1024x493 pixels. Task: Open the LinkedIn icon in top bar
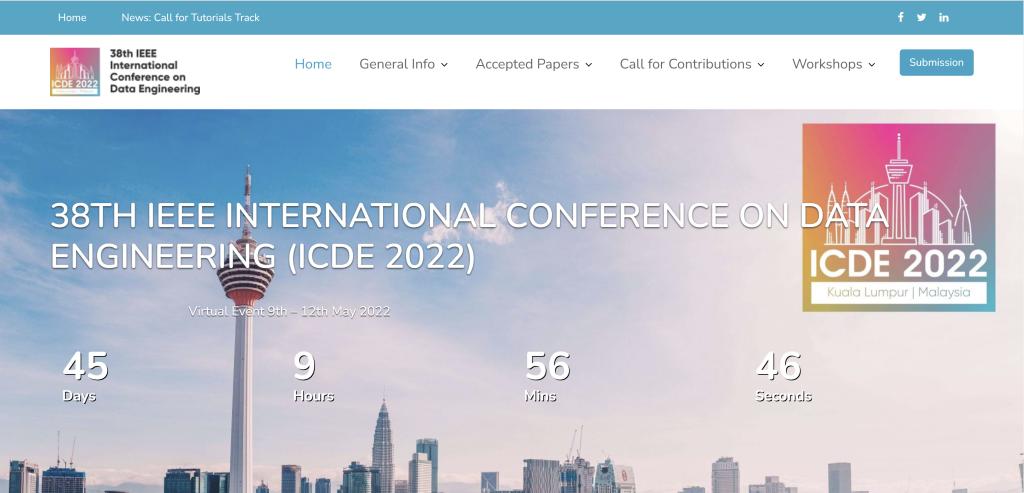point(944,18)
